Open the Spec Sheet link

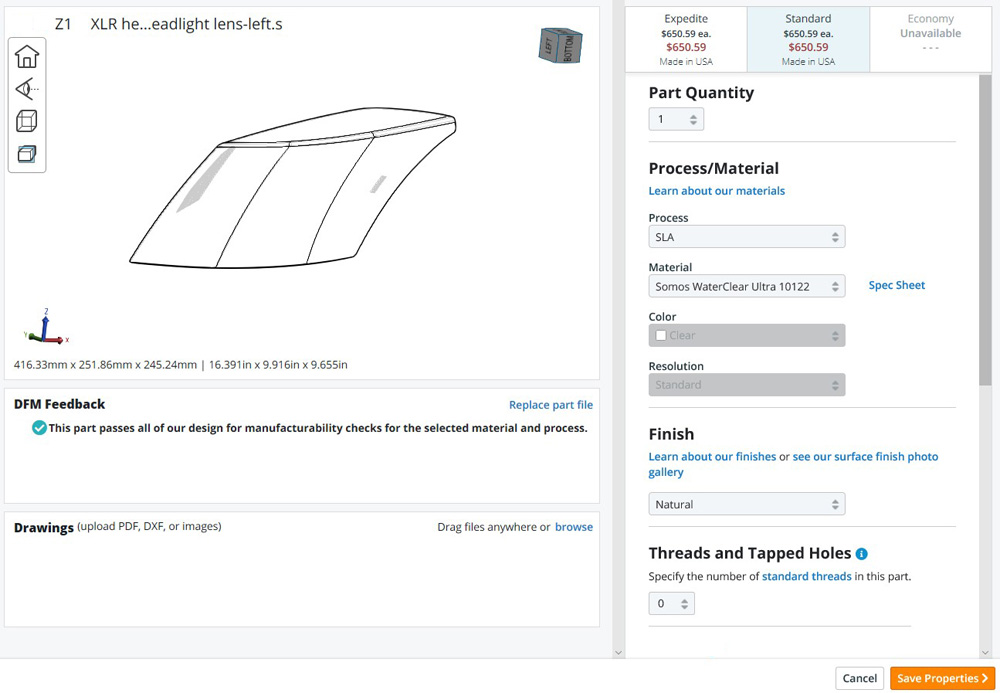[x=896, y=285]
